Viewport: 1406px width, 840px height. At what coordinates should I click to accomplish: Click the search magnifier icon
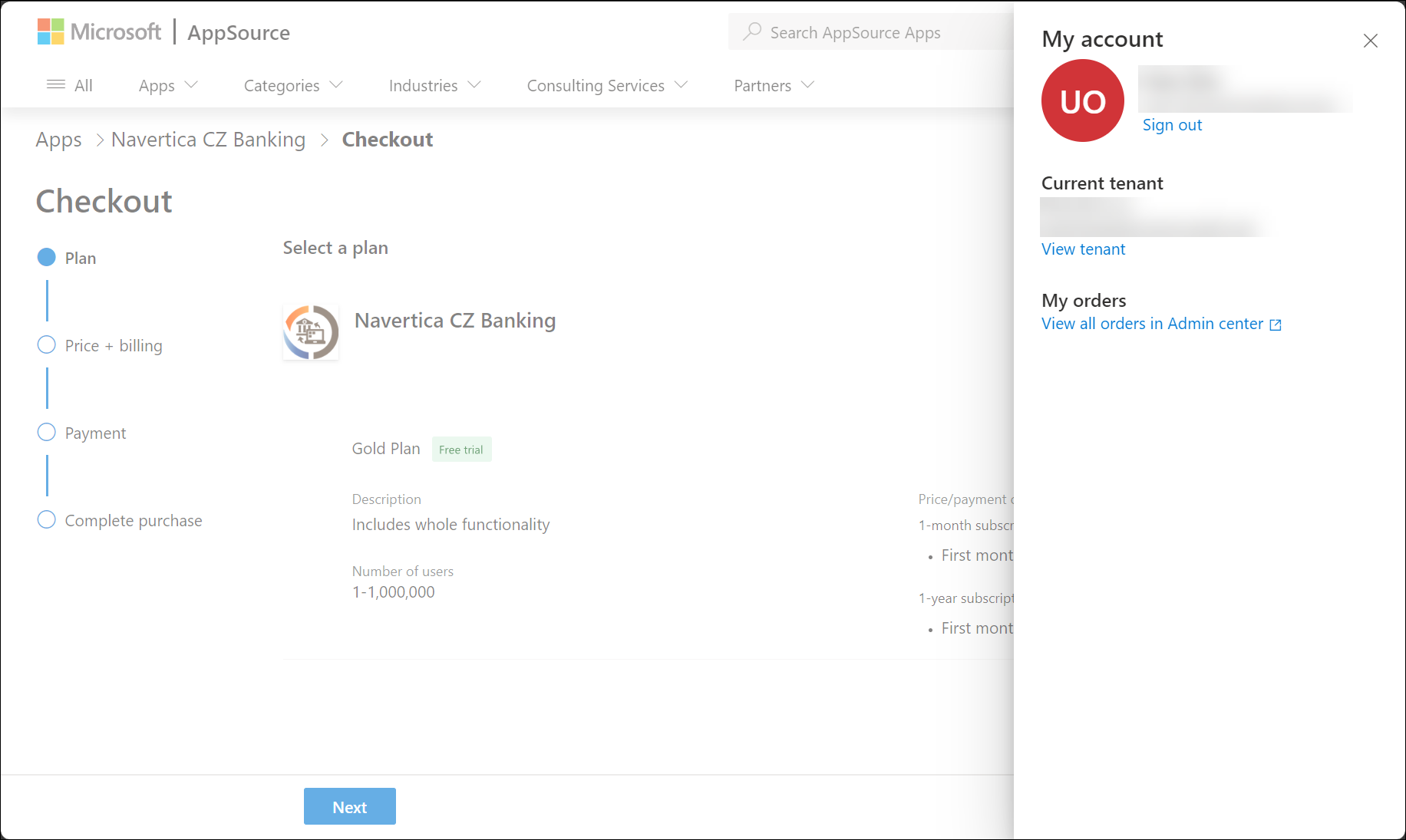(752, 31)
